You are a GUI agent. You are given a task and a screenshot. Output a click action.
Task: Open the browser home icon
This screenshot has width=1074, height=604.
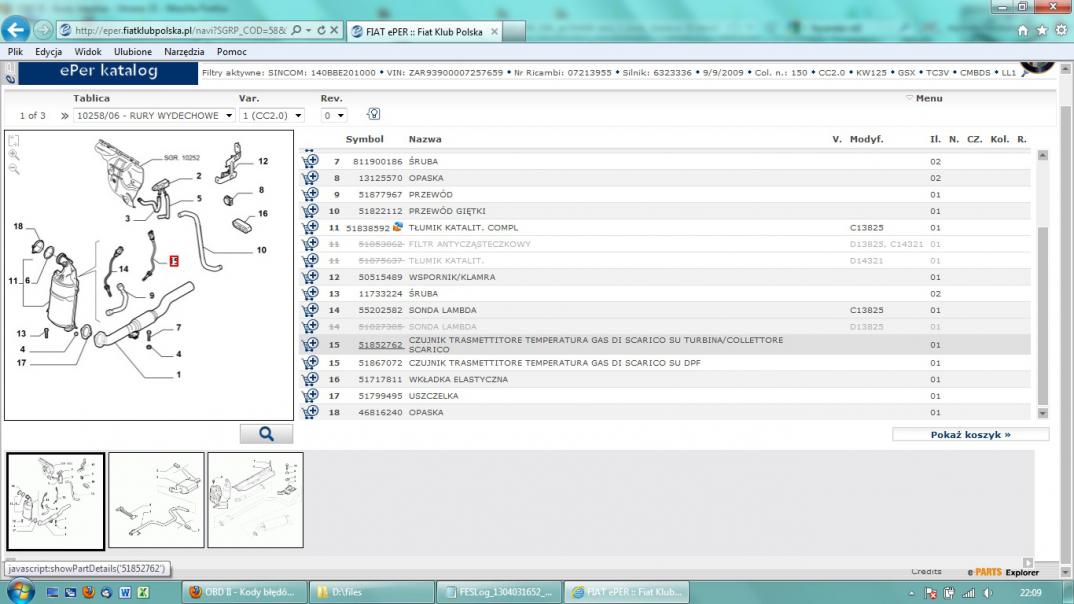(x=1023, y=30)
